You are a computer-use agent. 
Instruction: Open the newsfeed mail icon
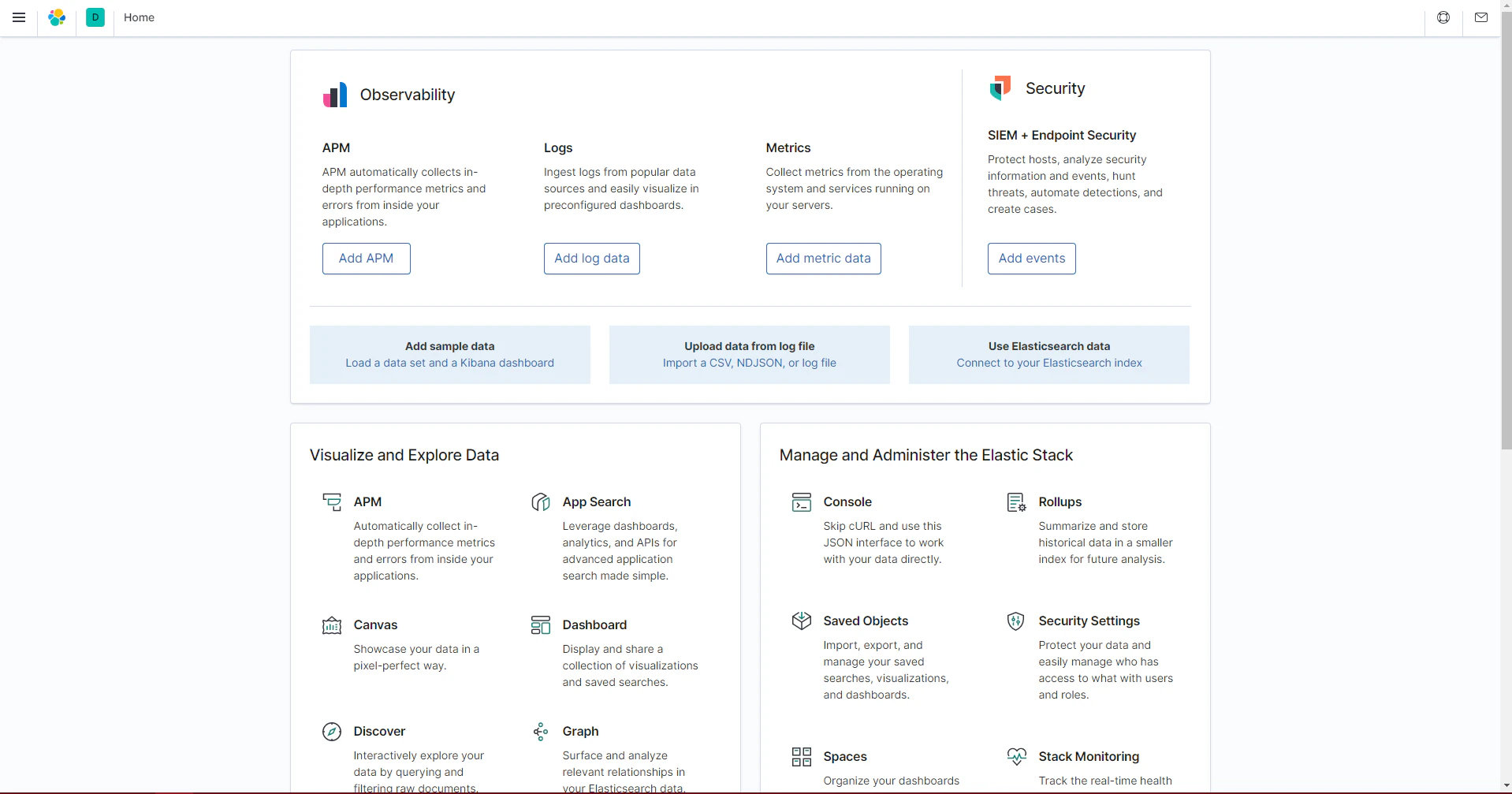(x=1481, y=17)
